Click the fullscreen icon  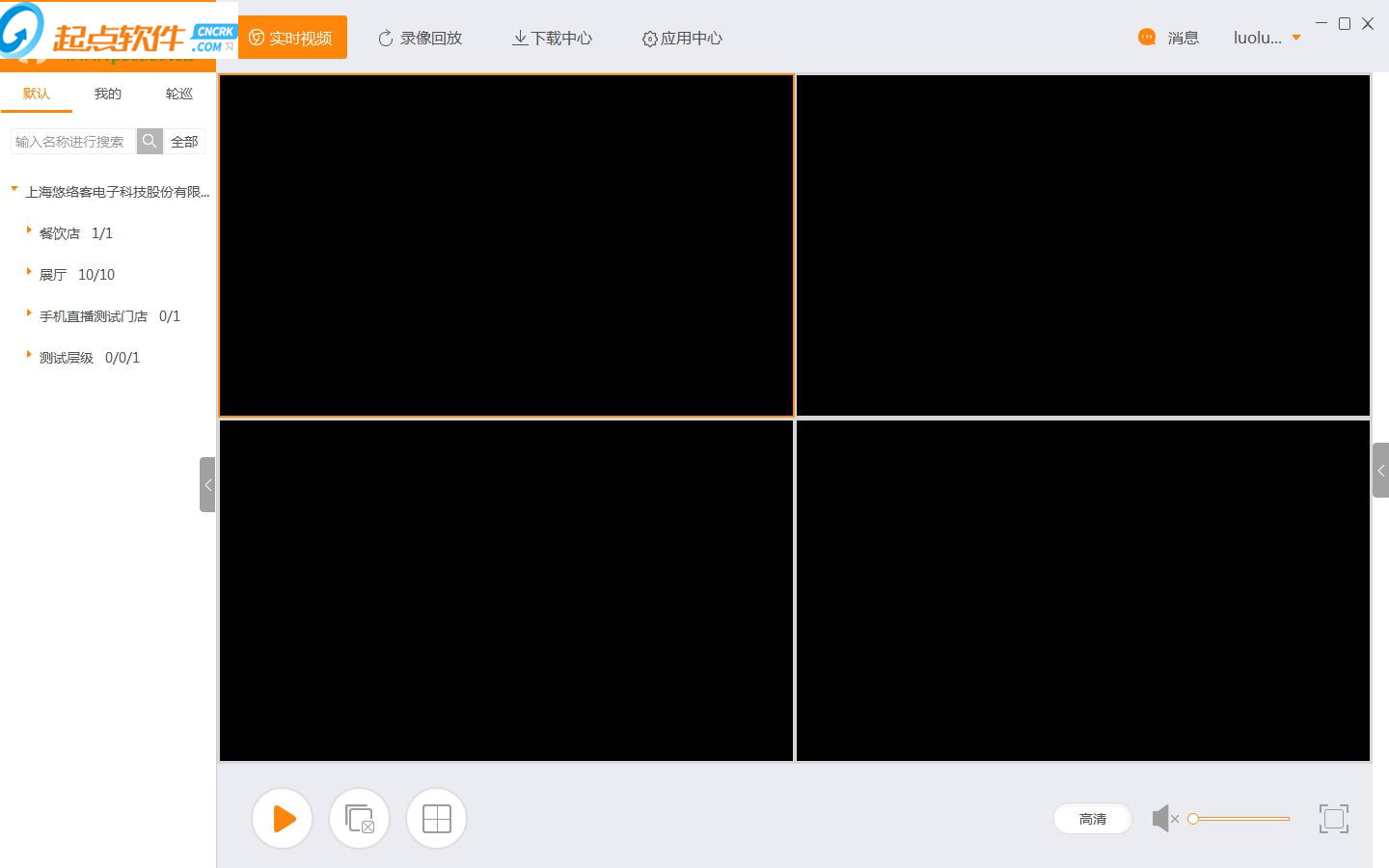coord(1334,819)
